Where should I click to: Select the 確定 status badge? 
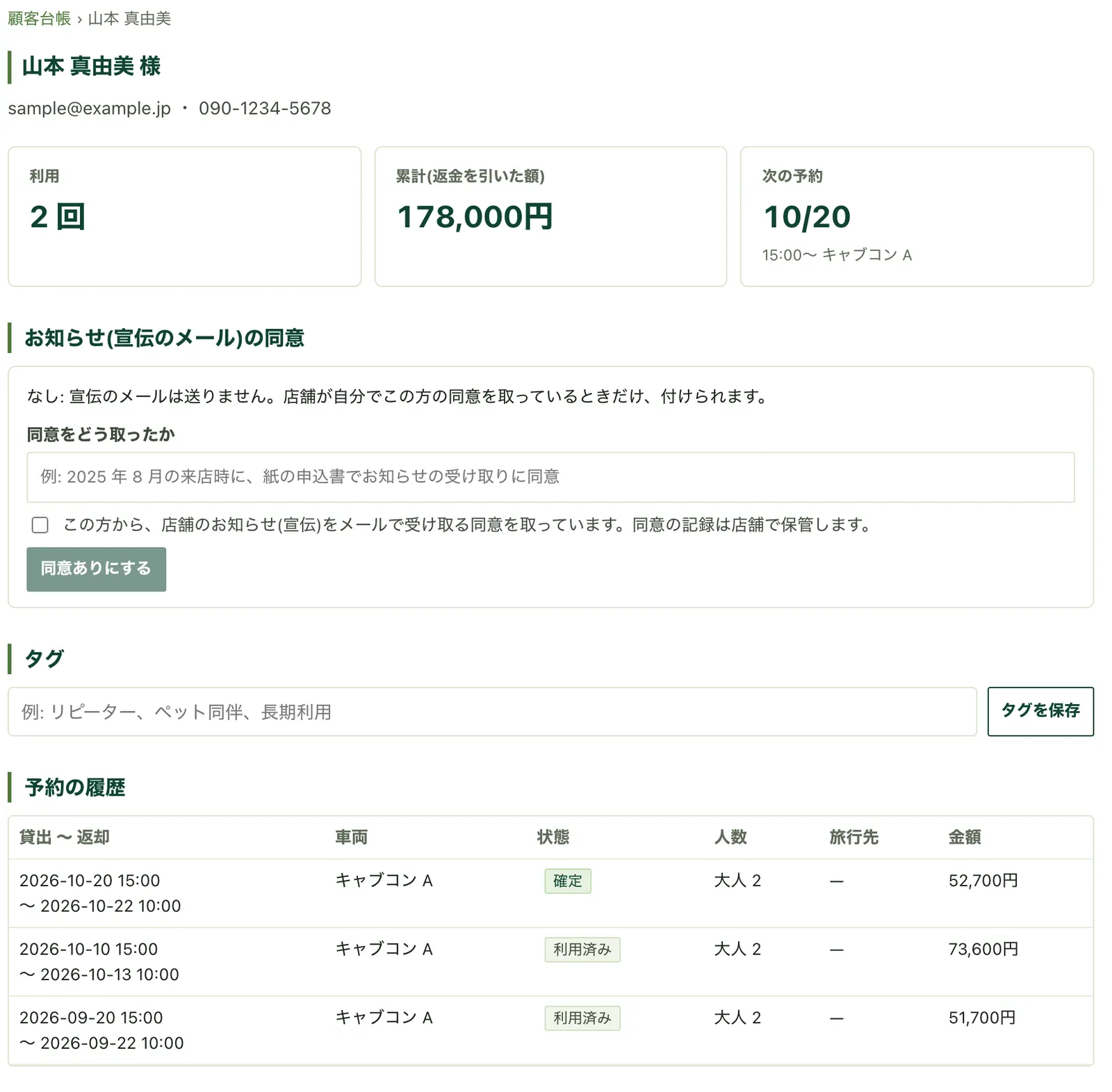(x=568, y=881)
